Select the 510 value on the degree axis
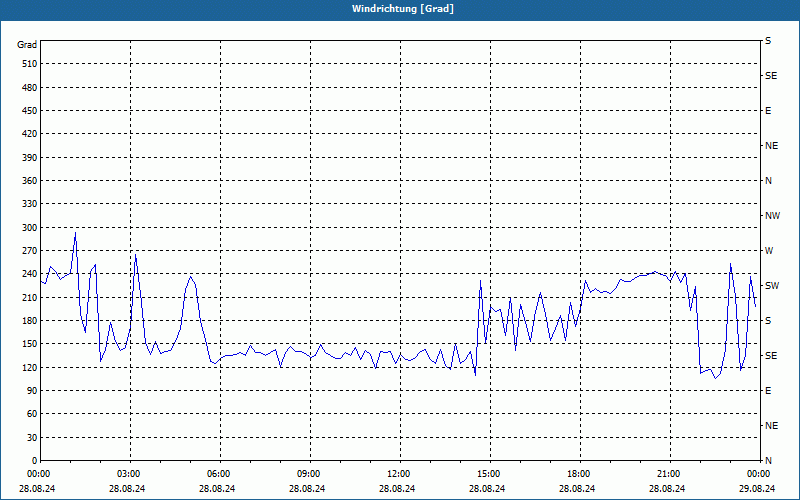Screen dimensions: 800x500 tap(30, 64)
